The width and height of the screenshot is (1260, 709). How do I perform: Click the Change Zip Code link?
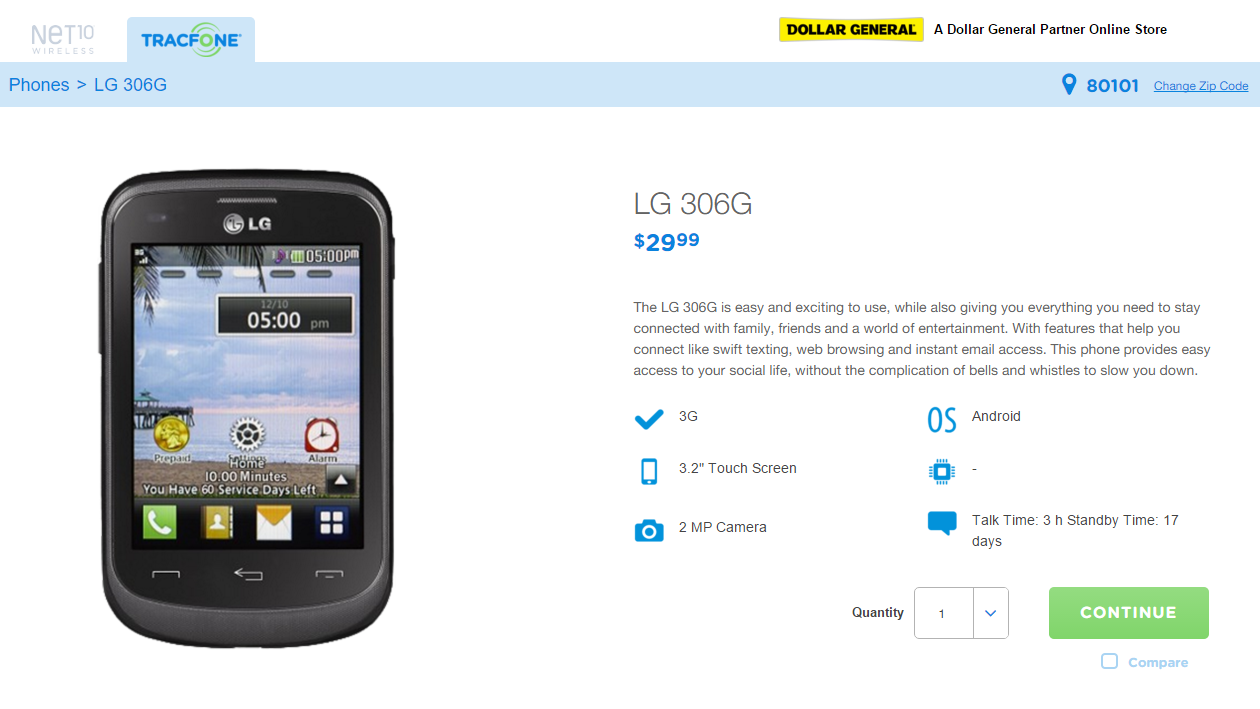1201,86
